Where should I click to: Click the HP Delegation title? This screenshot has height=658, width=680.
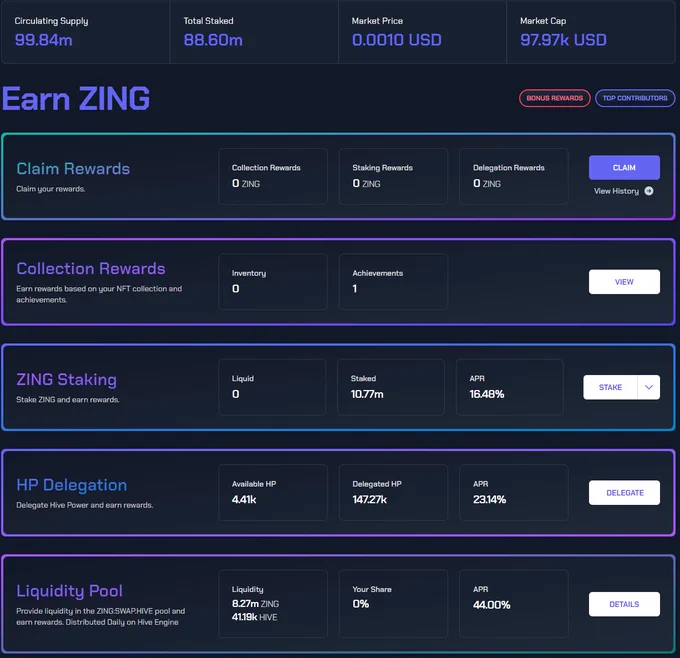tap(72, 485)
